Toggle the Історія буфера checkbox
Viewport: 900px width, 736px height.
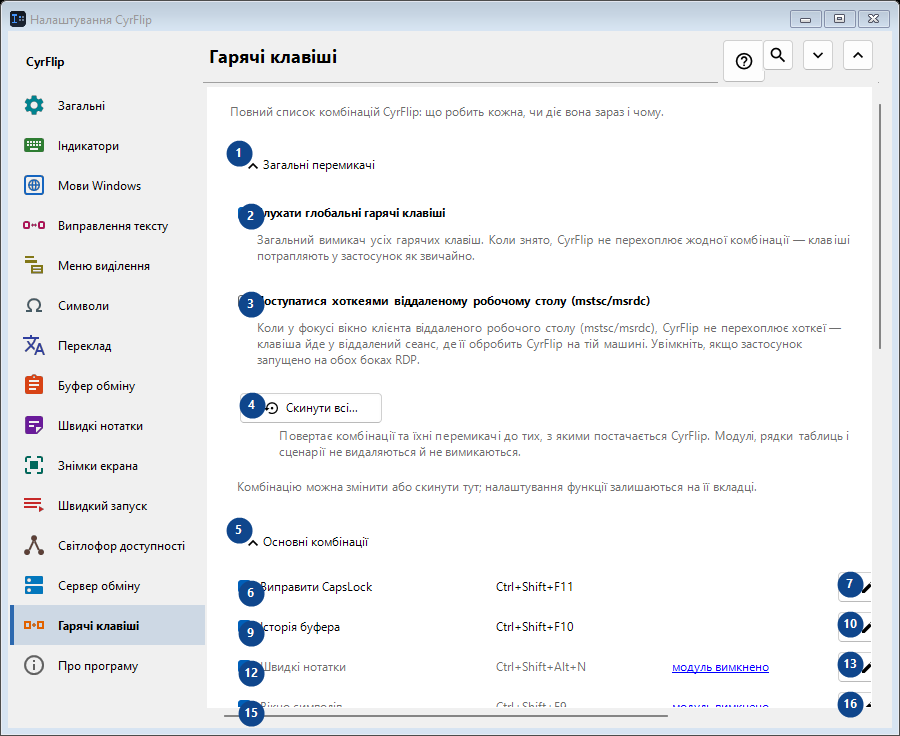point(245,627)
